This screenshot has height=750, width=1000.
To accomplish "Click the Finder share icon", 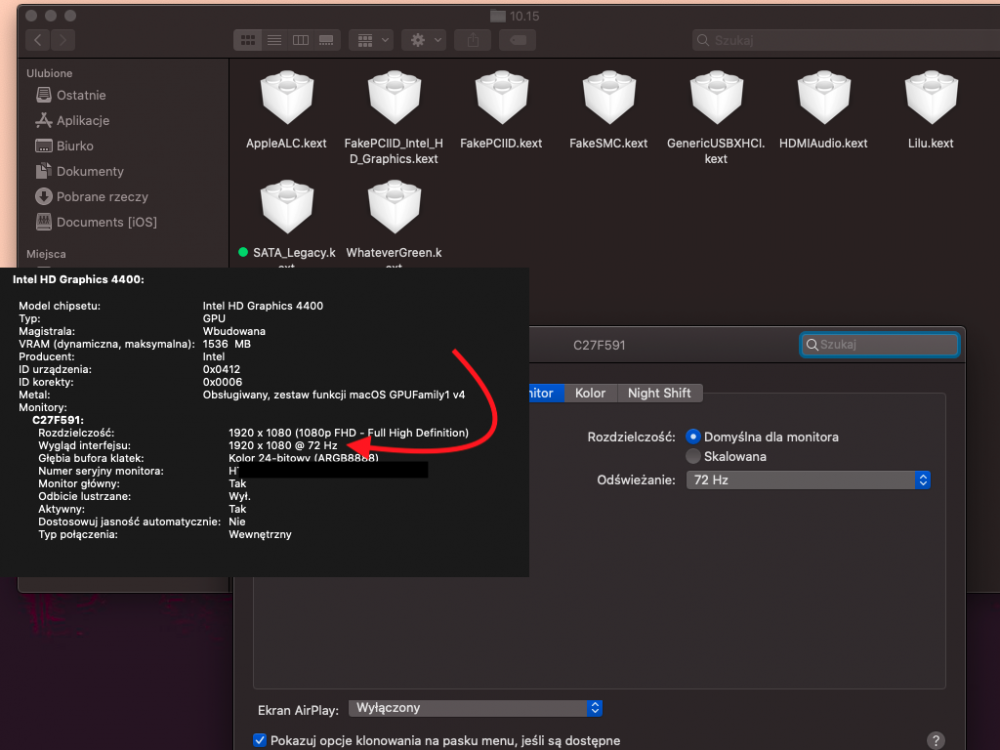I will pyautogui.click(x=473, y=40).
